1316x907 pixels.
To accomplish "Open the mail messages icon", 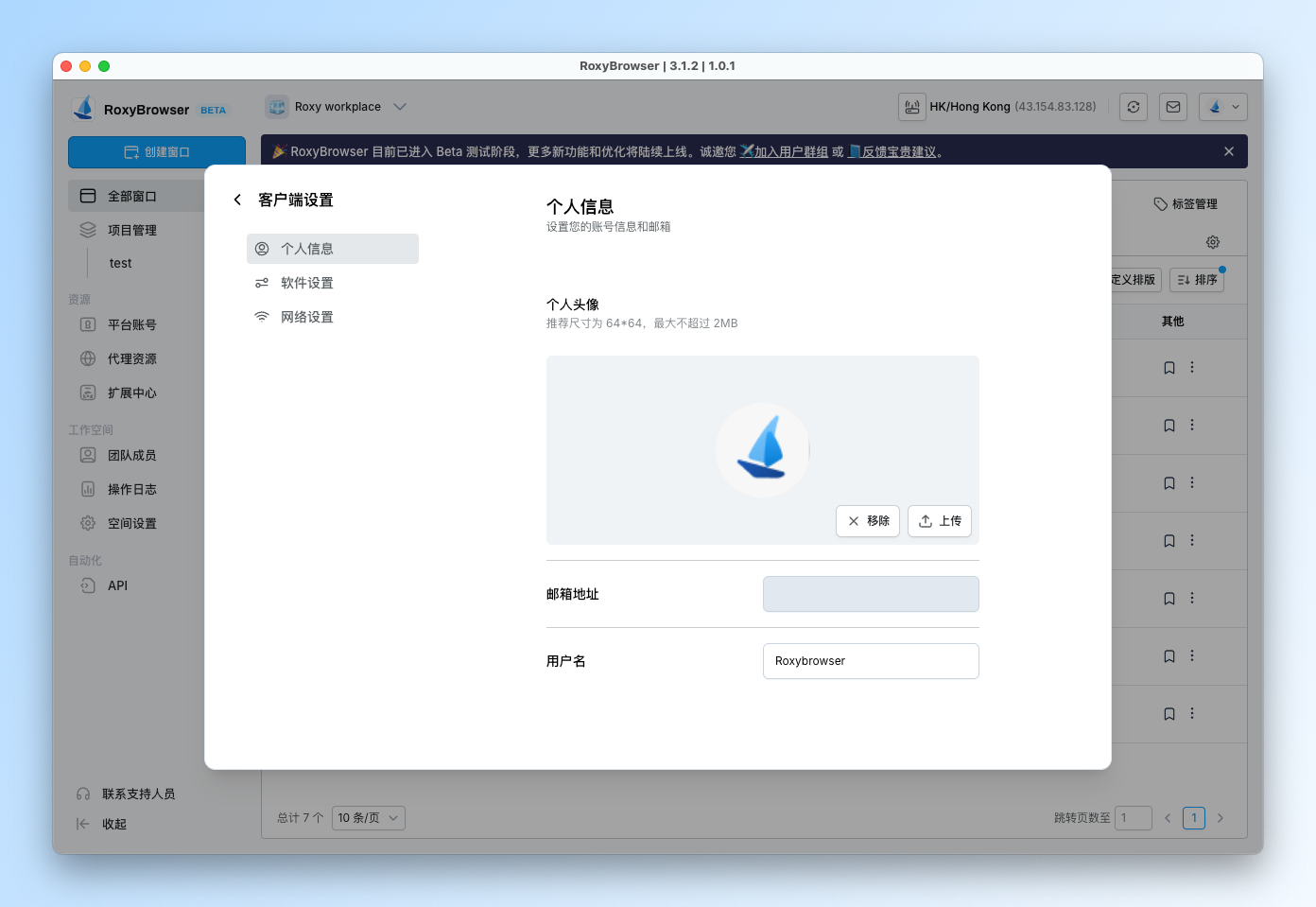I will click(x=1173, y=107).
